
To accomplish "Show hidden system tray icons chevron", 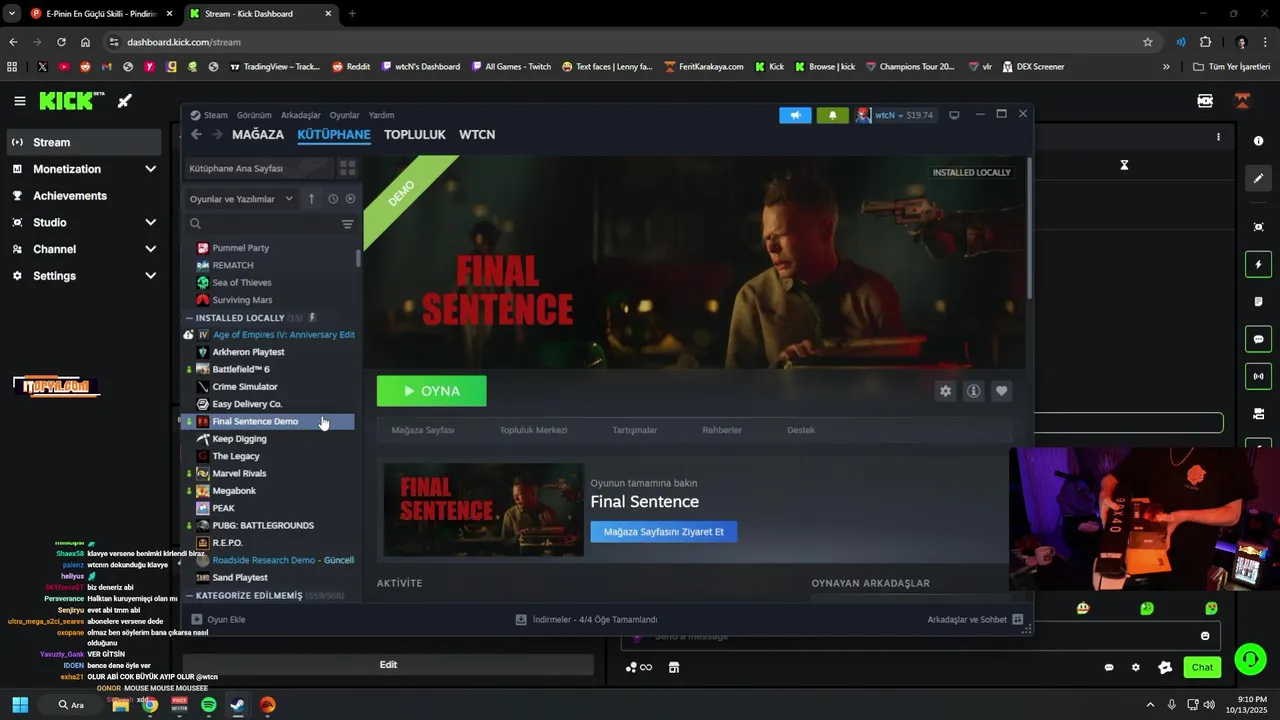I will click(1150, 705).
